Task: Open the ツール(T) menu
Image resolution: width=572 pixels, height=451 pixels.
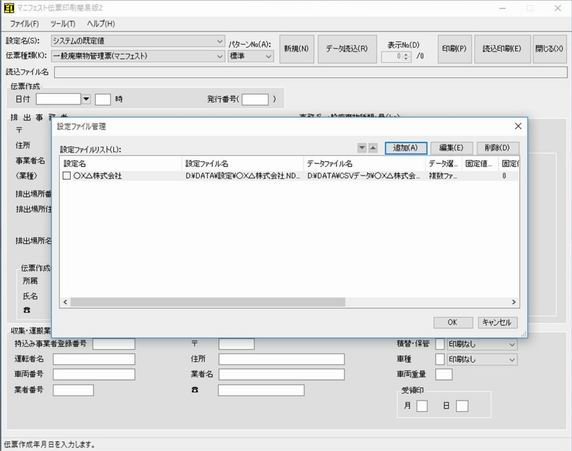Action: pyautogui.click(x=63, y=24)
